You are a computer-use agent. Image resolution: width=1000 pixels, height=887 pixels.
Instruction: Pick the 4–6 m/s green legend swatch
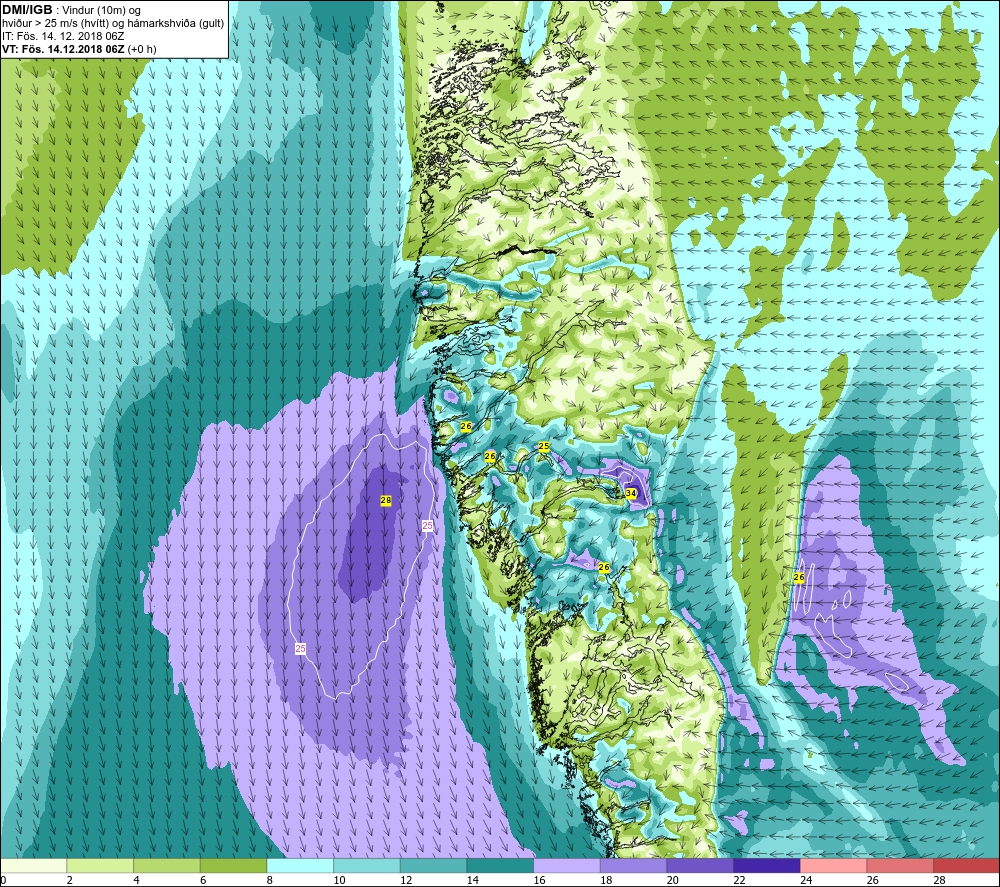[166, 866]
